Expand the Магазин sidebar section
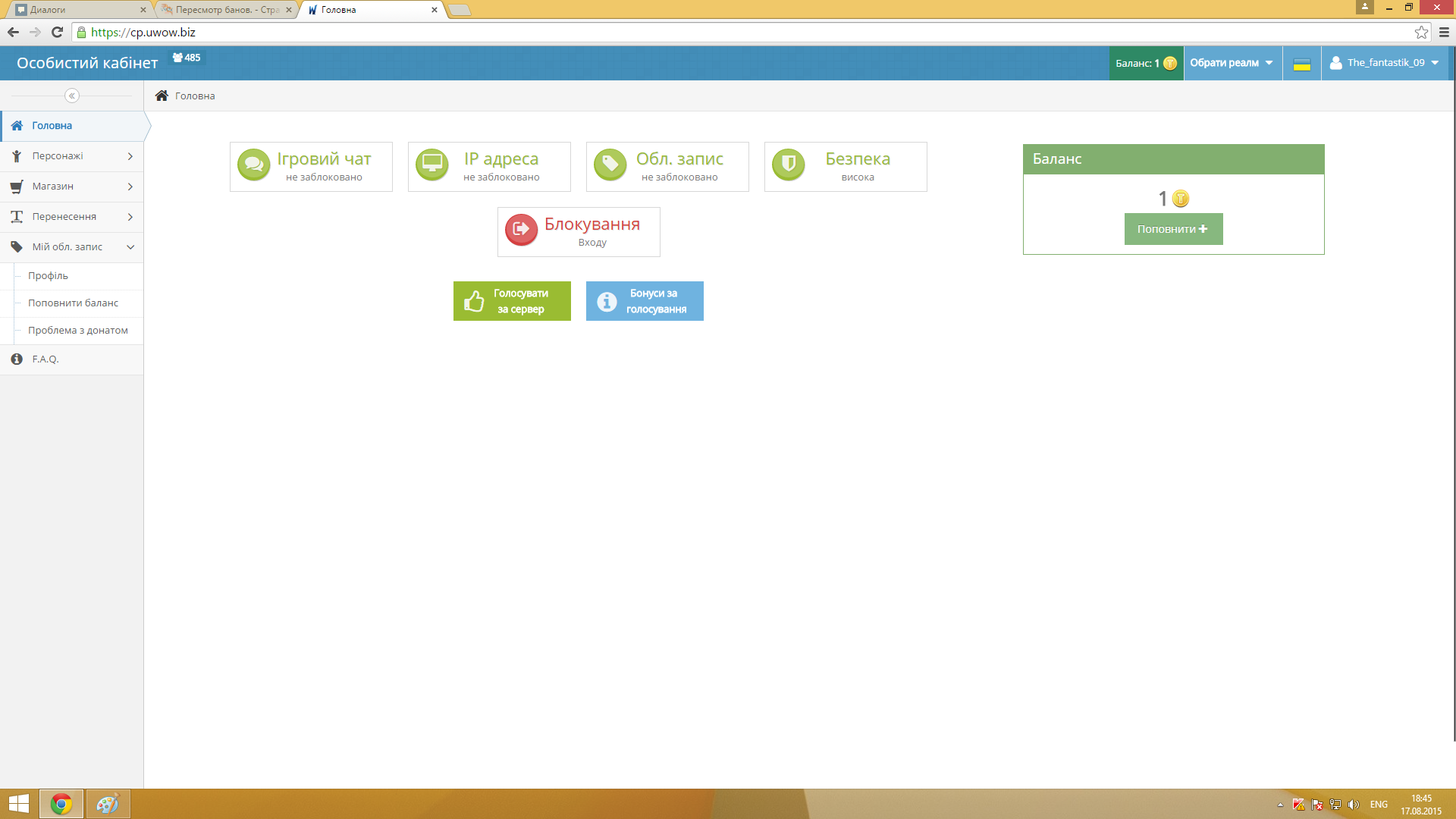The image size is (1456, 819). tap(72, 187)
